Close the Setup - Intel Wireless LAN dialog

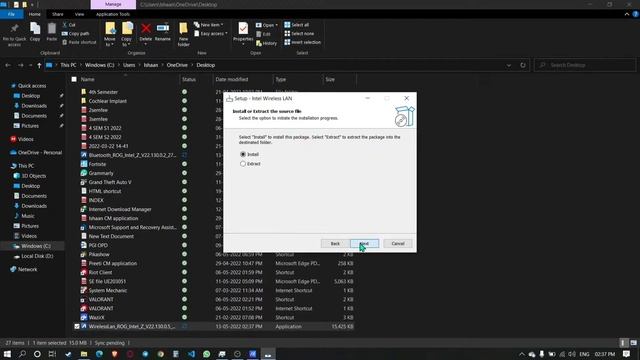407,98
